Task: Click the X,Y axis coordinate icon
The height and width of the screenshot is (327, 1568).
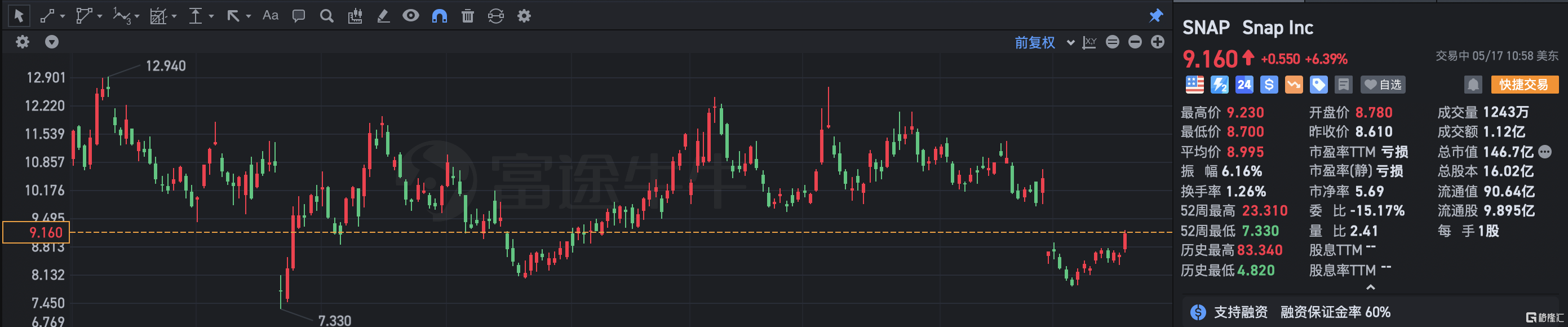Action: pyautogui.click(x=1089, y=42)
